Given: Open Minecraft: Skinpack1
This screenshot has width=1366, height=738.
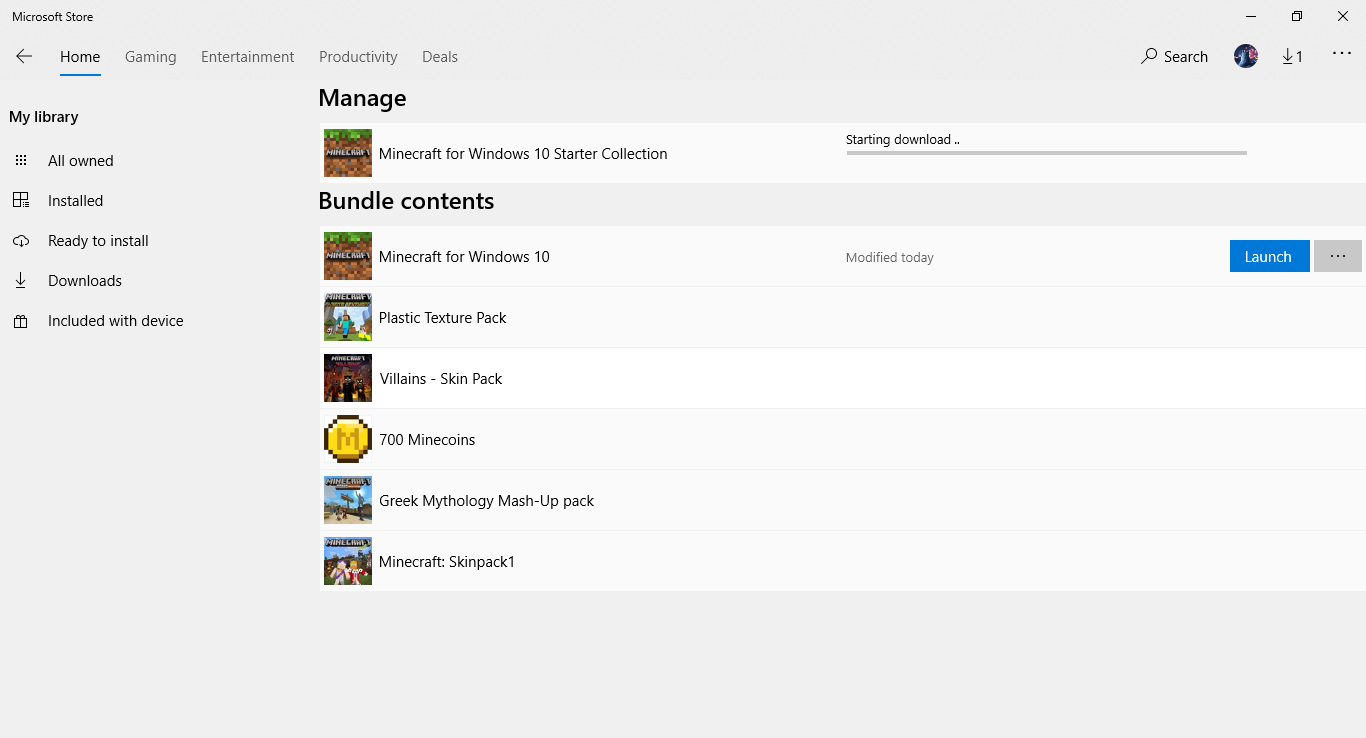Looking at the screenshot, I should [447, 562].
